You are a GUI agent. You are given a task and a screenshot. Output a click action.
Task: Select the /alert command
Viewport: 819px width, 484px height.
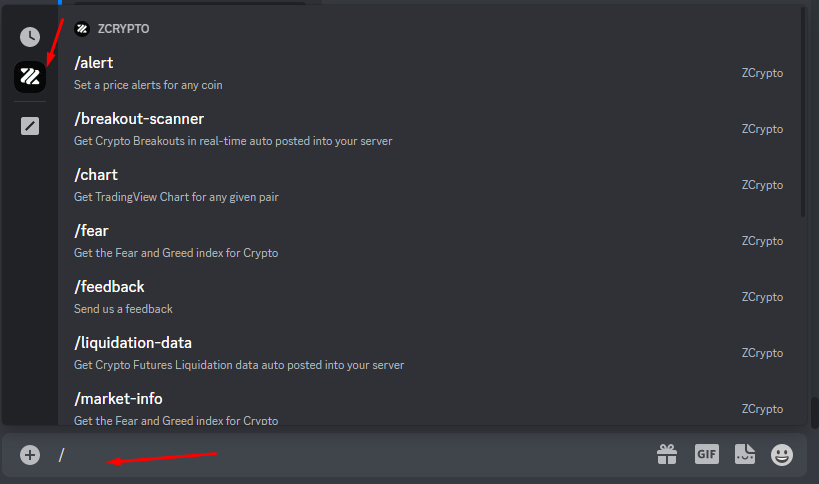(400, 73)
